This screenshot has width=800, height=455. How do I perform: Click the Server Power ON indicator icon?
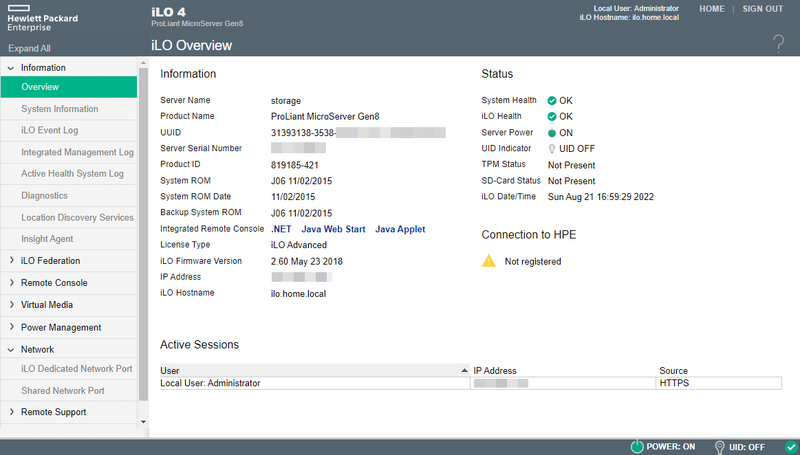[x=552, y=133]
